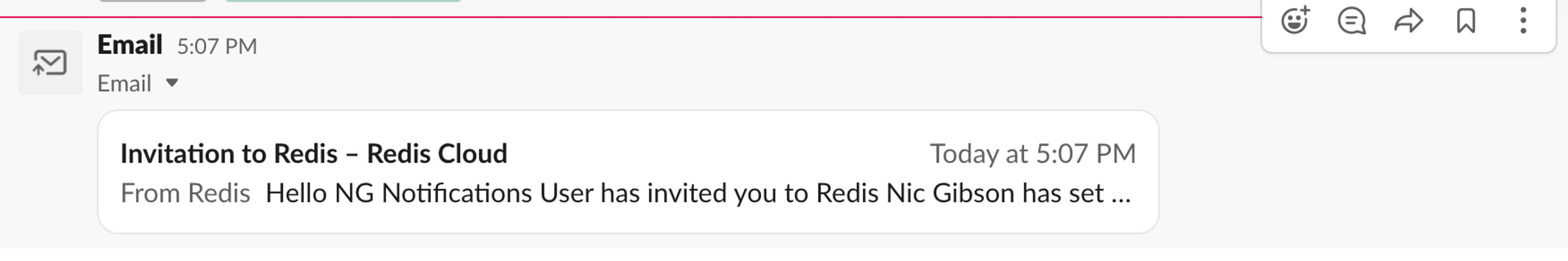Bookmark the message for later
Screen dimensions: 1568x261
coord(1466,21)
